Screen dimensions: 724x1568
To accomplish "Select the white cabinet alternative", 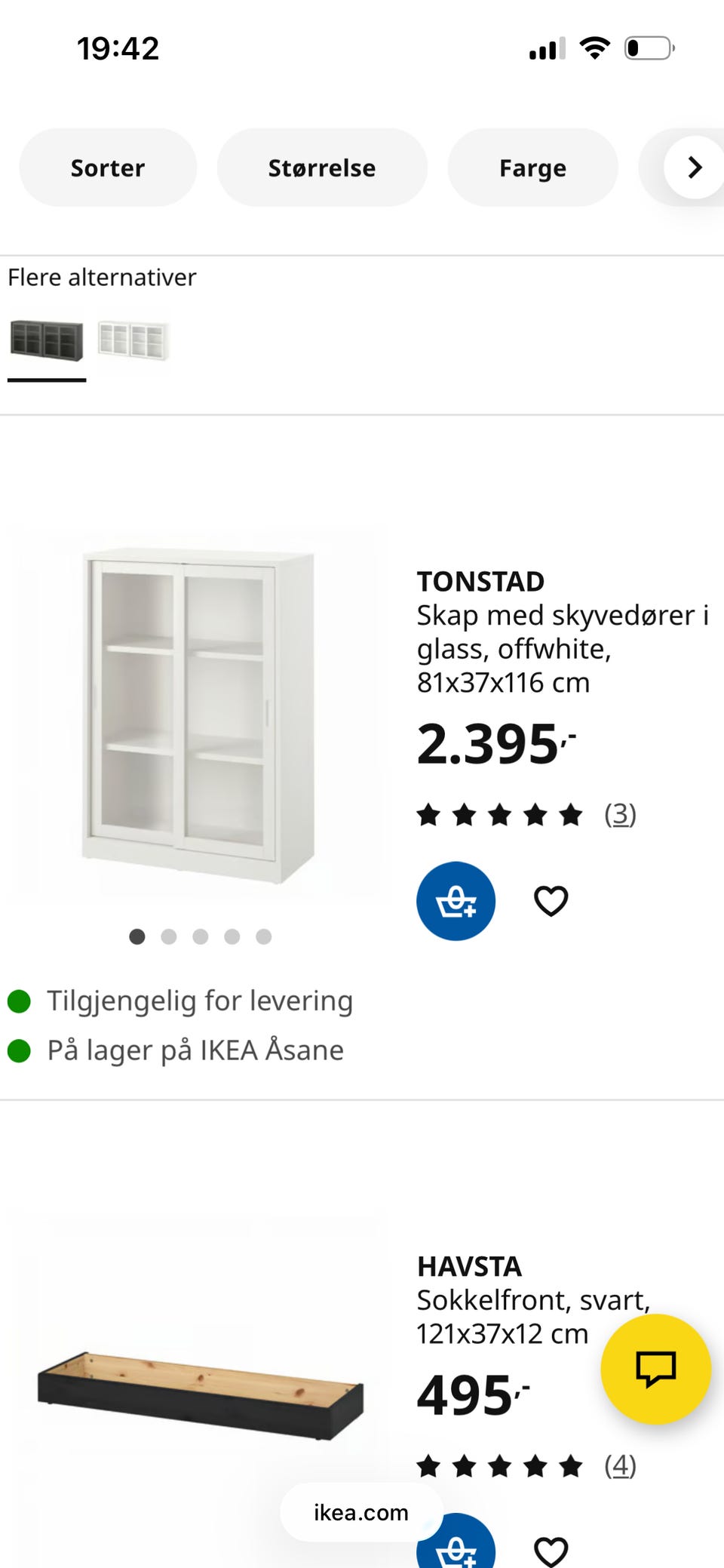I will click(133, 340).
